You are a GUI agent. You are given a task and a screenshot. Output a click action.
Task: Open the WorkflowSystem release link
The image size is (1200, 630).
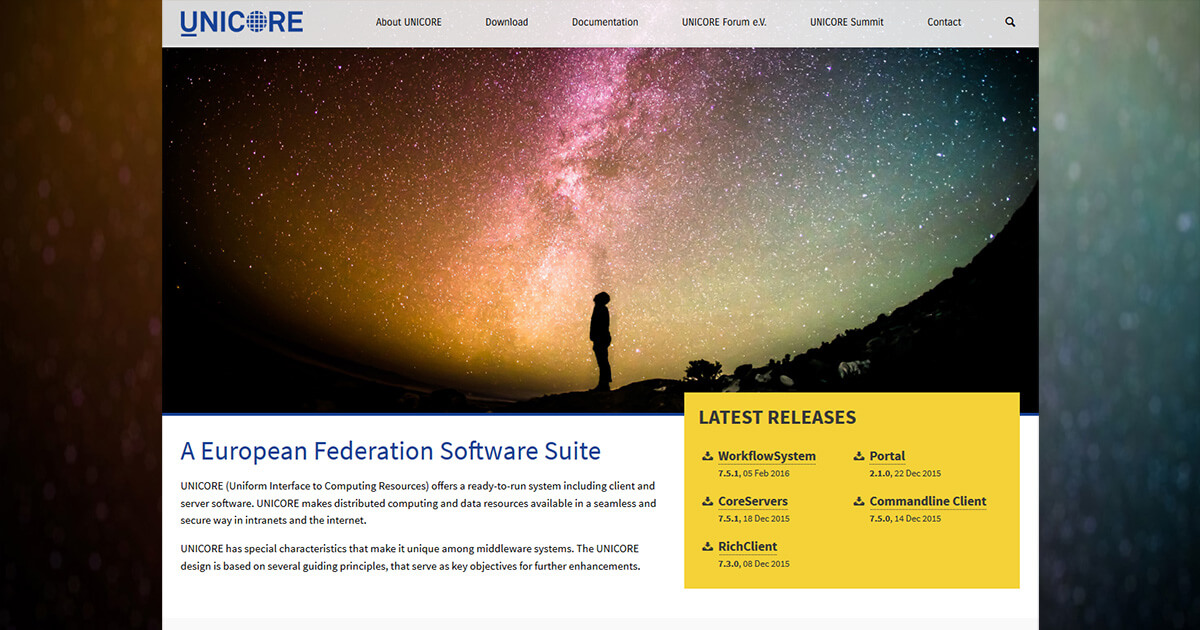point(766,456)
